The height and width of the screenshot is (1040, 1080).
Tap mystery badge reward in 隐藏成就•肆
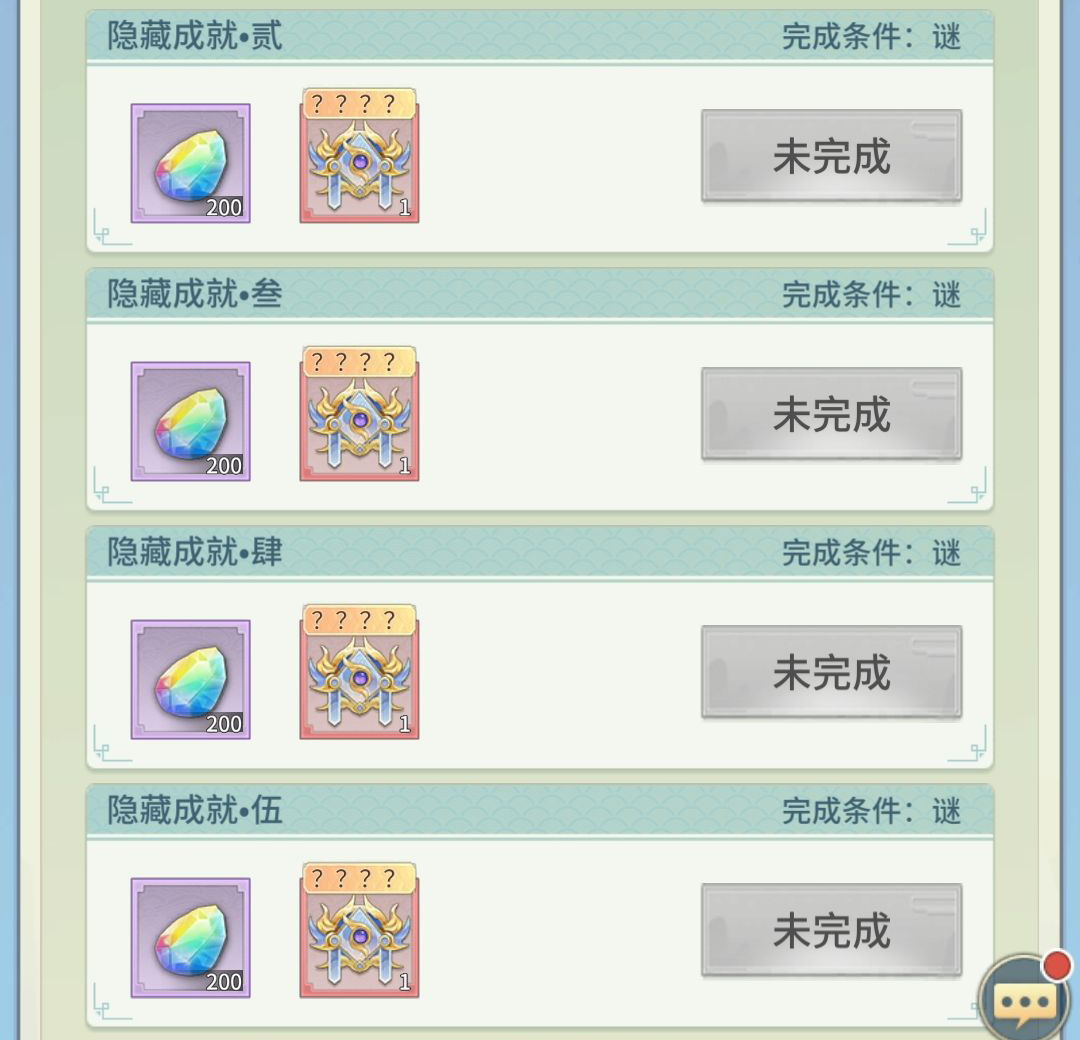(359, 672)
